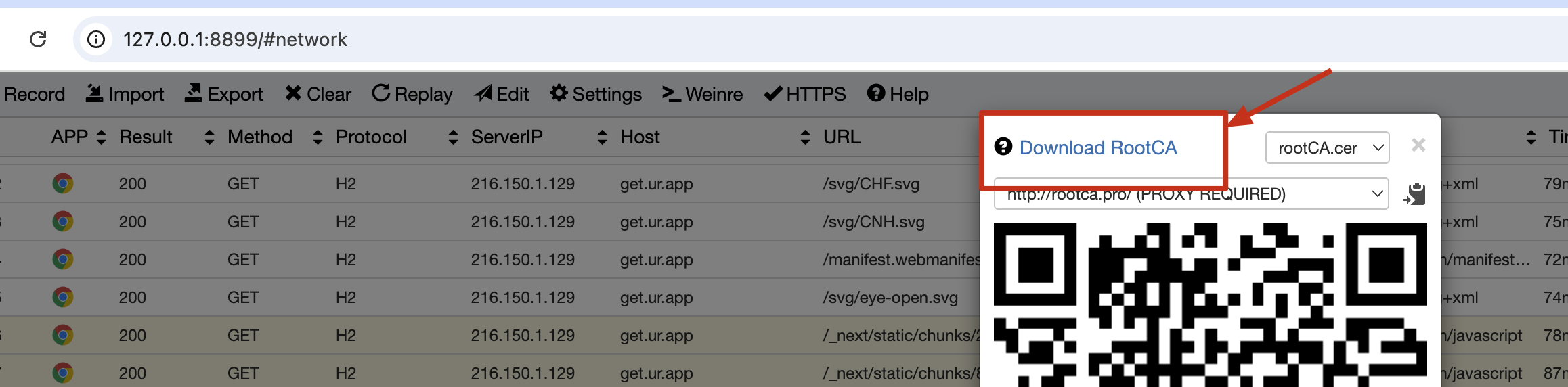1568x387 pixels.
Task: Select the /manifest.webmanifest request row
Action: (490, 260)
